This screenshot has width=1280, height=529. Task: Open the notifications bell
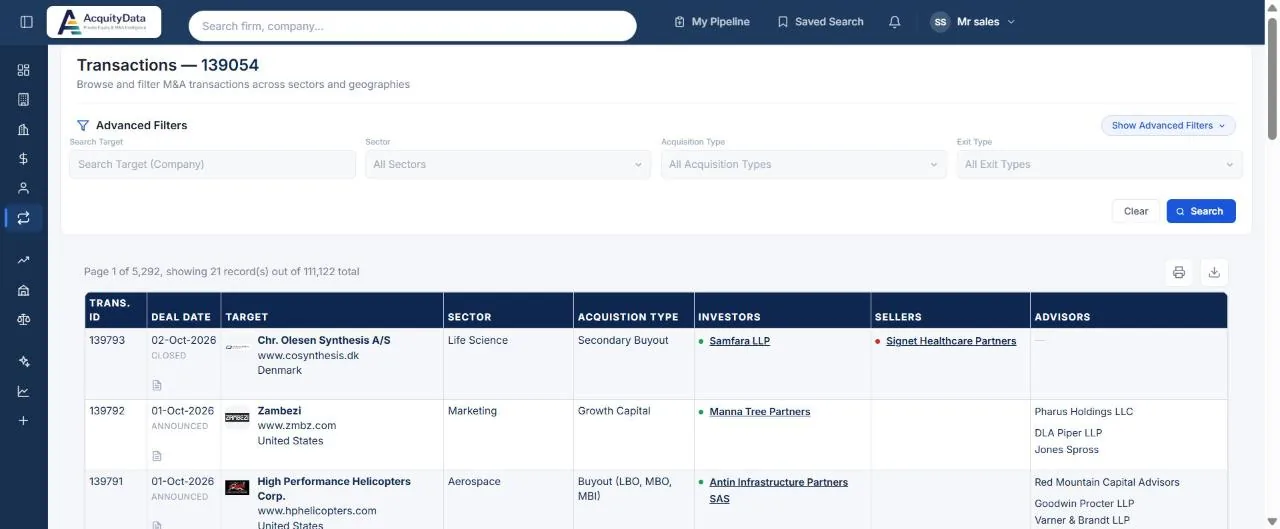tap(895, 22)
